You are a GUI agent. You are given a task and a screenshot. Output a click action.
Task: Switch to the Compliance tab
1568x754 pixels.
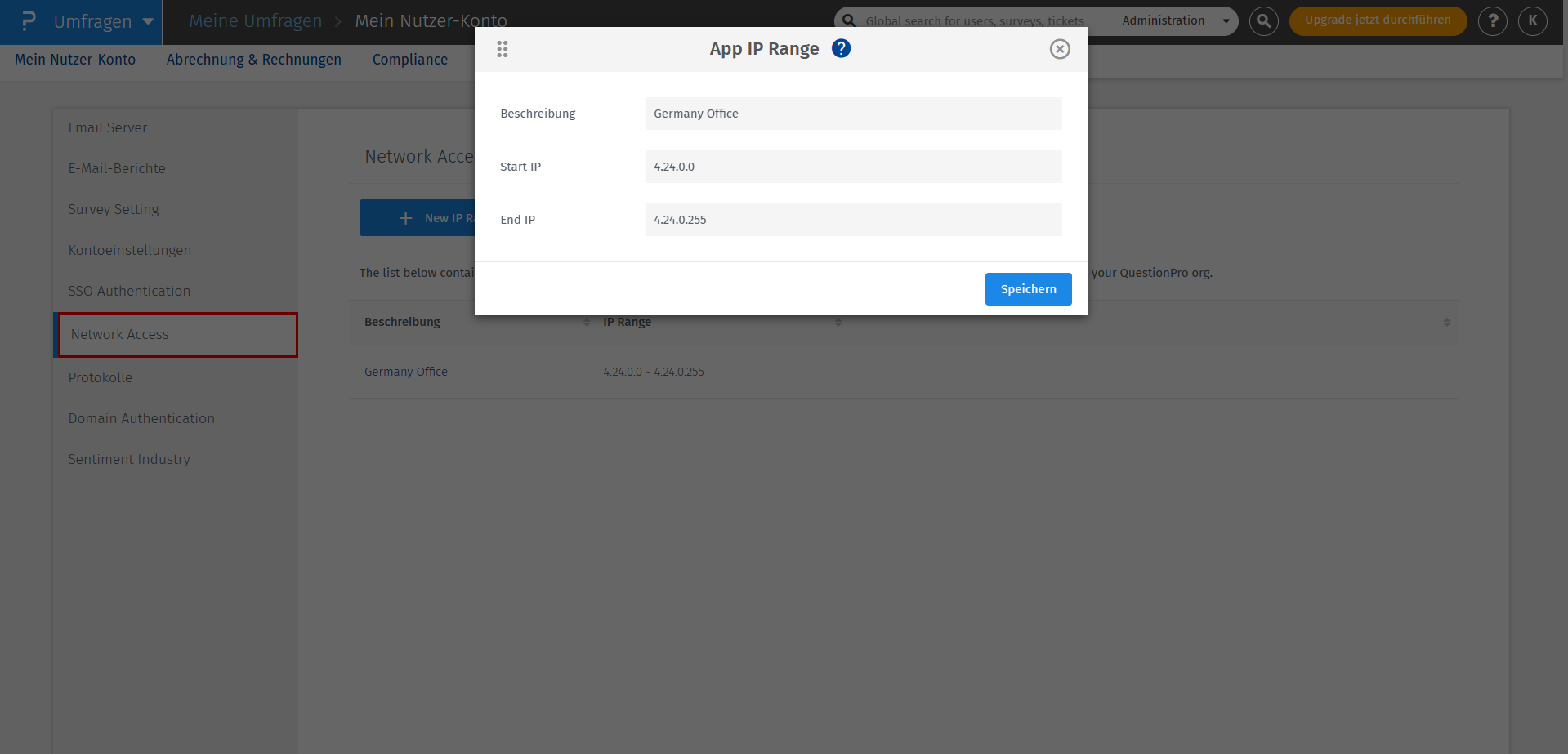[410, 59]
